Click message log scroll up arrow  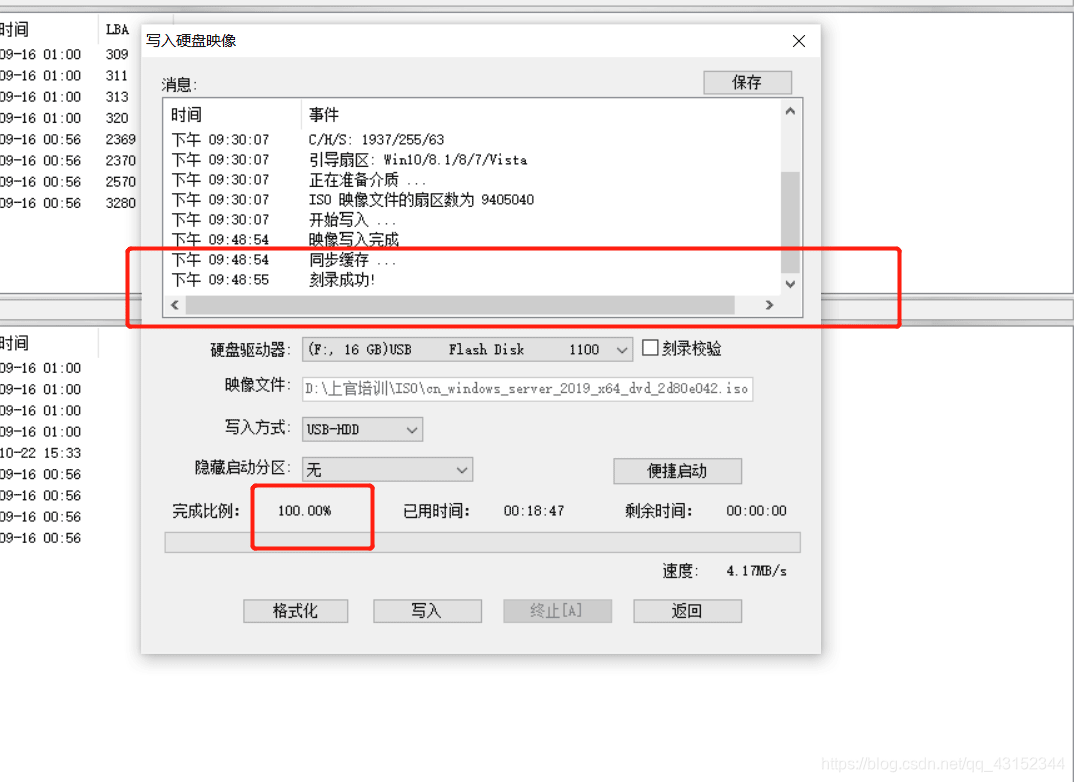coord(790,111)
